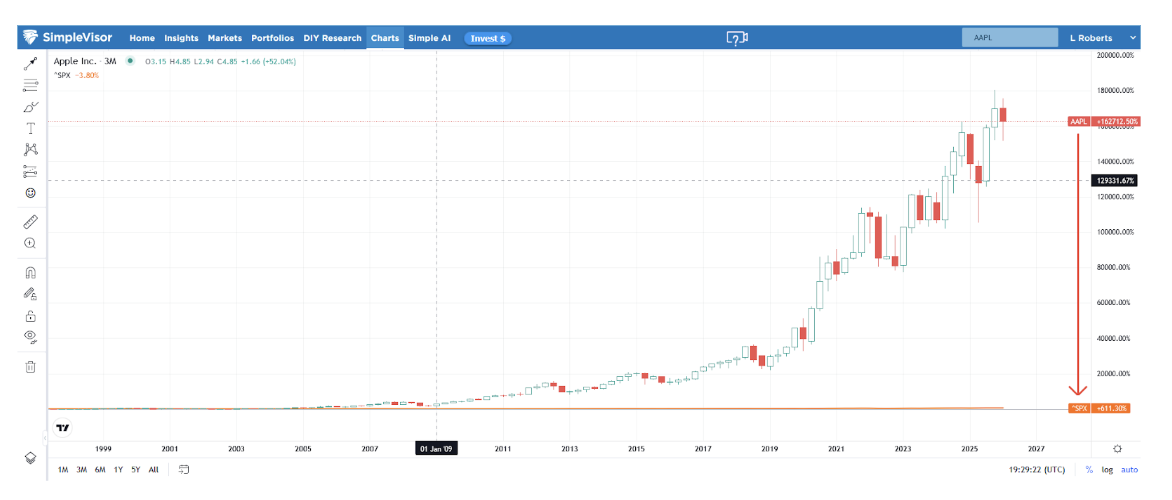
Task: Click the trash icon to remove drawings
Action: coord(31,366)
